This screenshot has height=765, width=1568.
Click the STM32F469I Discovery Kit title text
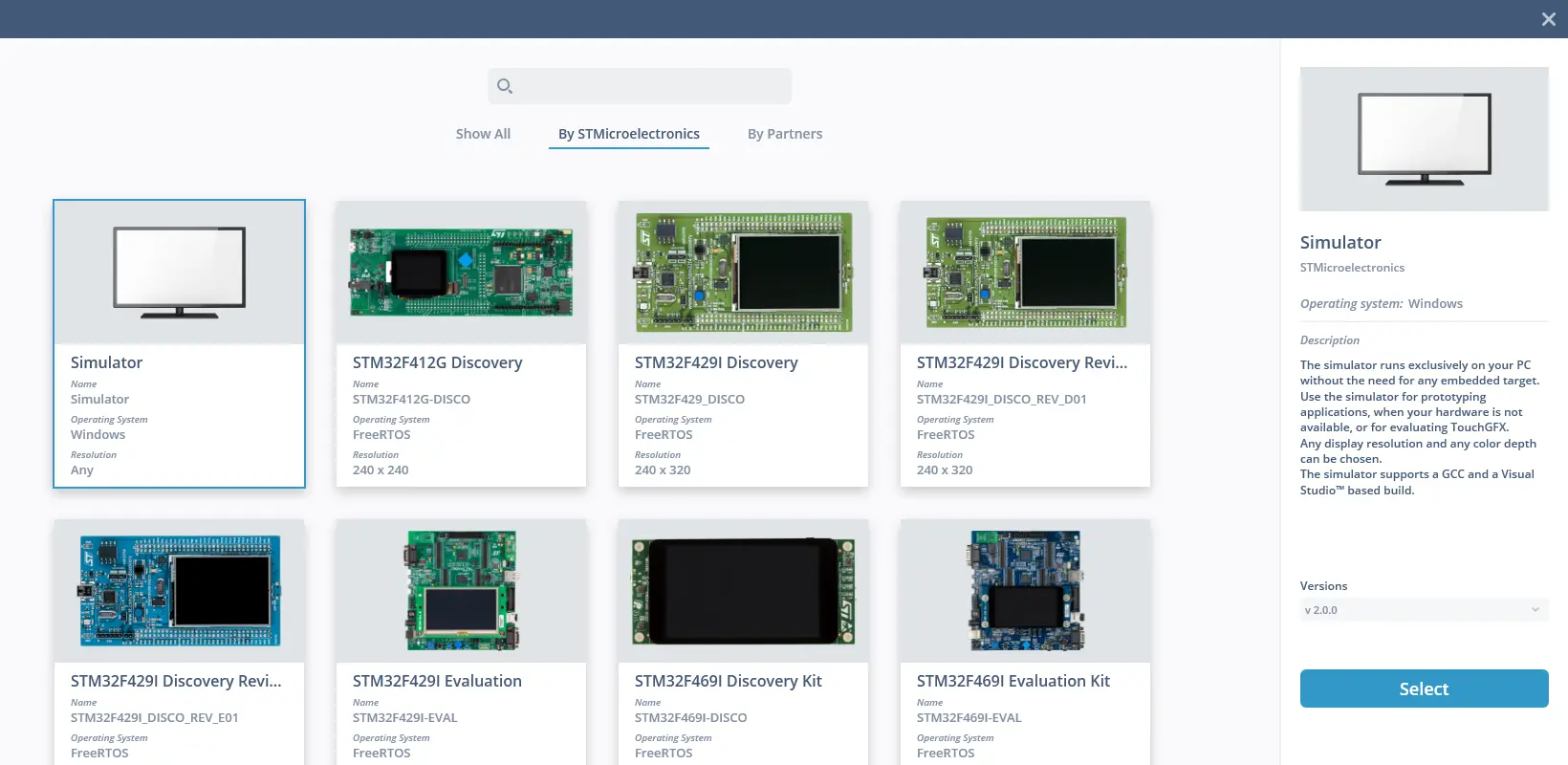(x=728, y=681)
